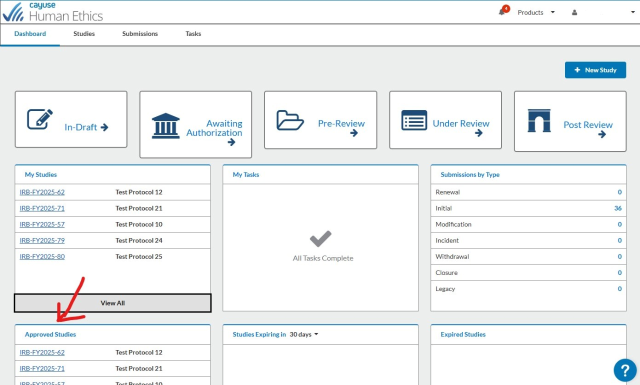The height and width of the screenshot is (385, 640).
Task: Click Test Protocol 10 in My Studies
Action: (139, 225)
